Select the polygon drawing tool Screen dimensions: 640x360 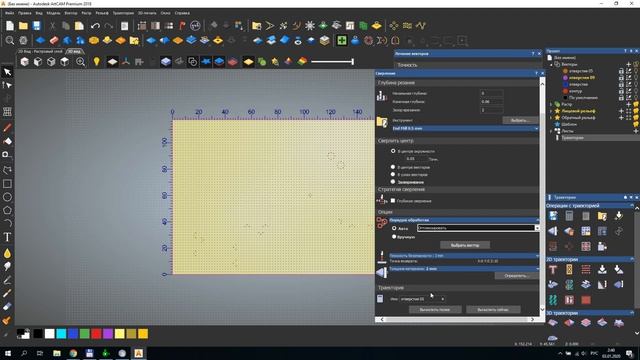(7, 210)
